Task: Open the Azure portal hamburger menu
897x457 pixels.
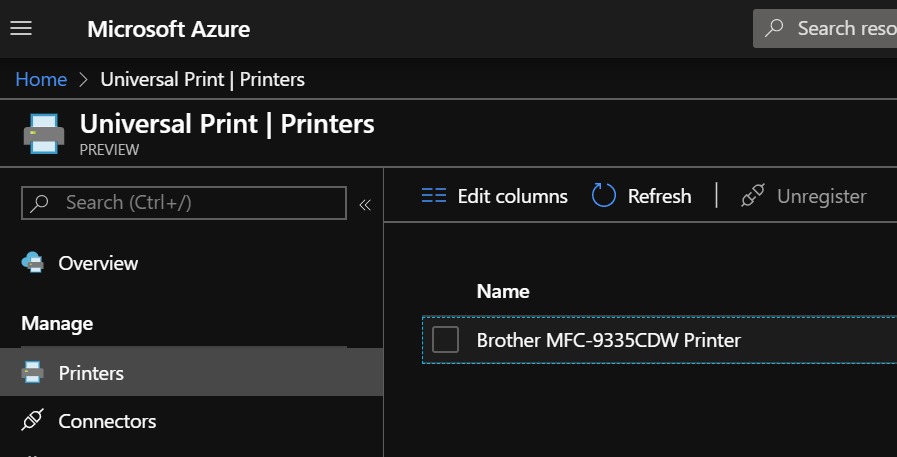Action: click(x=21, y=28)
